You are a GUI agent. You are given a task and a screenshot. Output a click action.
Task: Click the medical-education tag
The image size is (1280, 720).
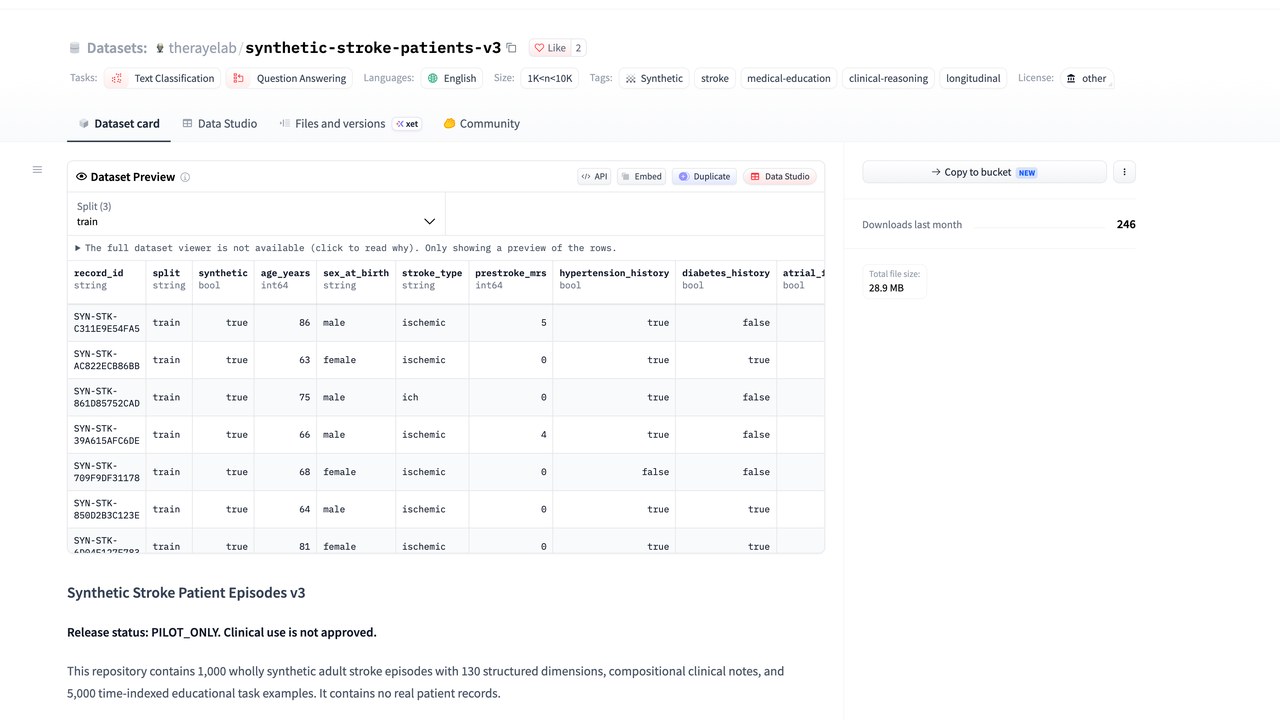click(x=789, y=78)
